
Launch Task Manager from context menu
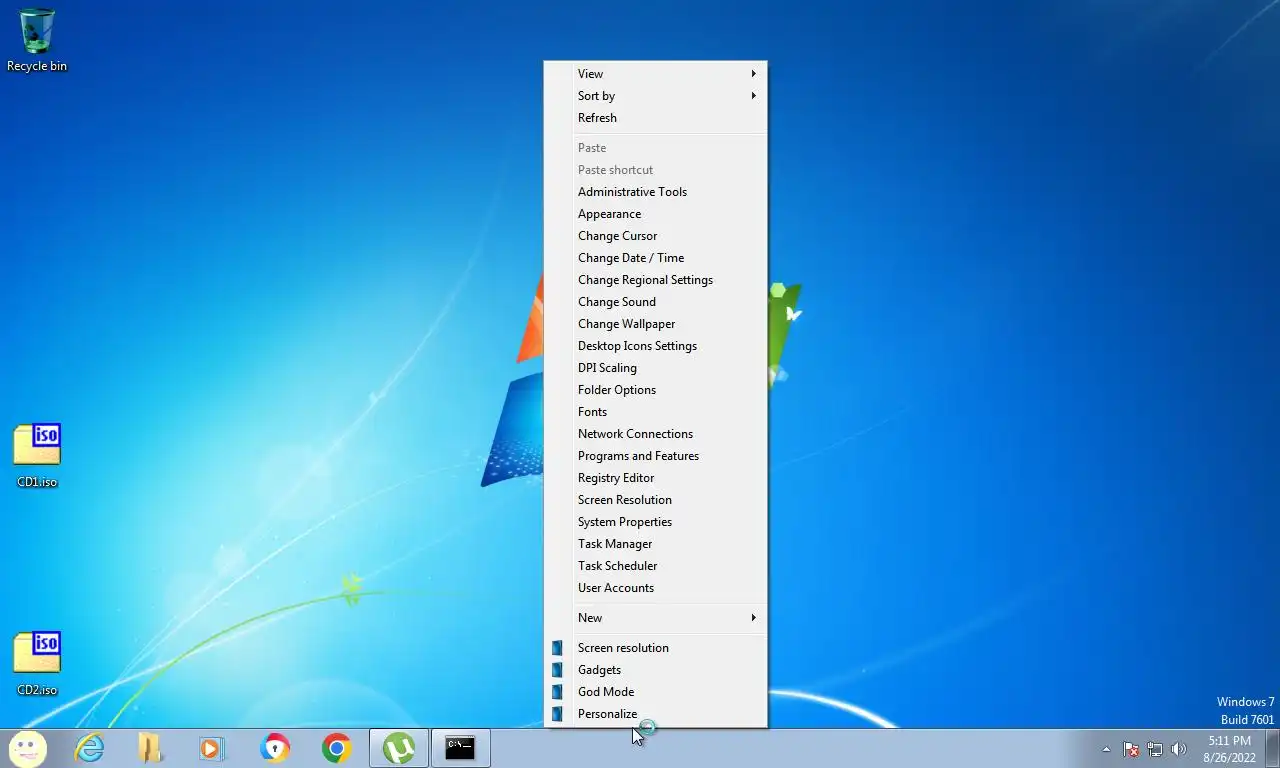click(x=655, y=544)
